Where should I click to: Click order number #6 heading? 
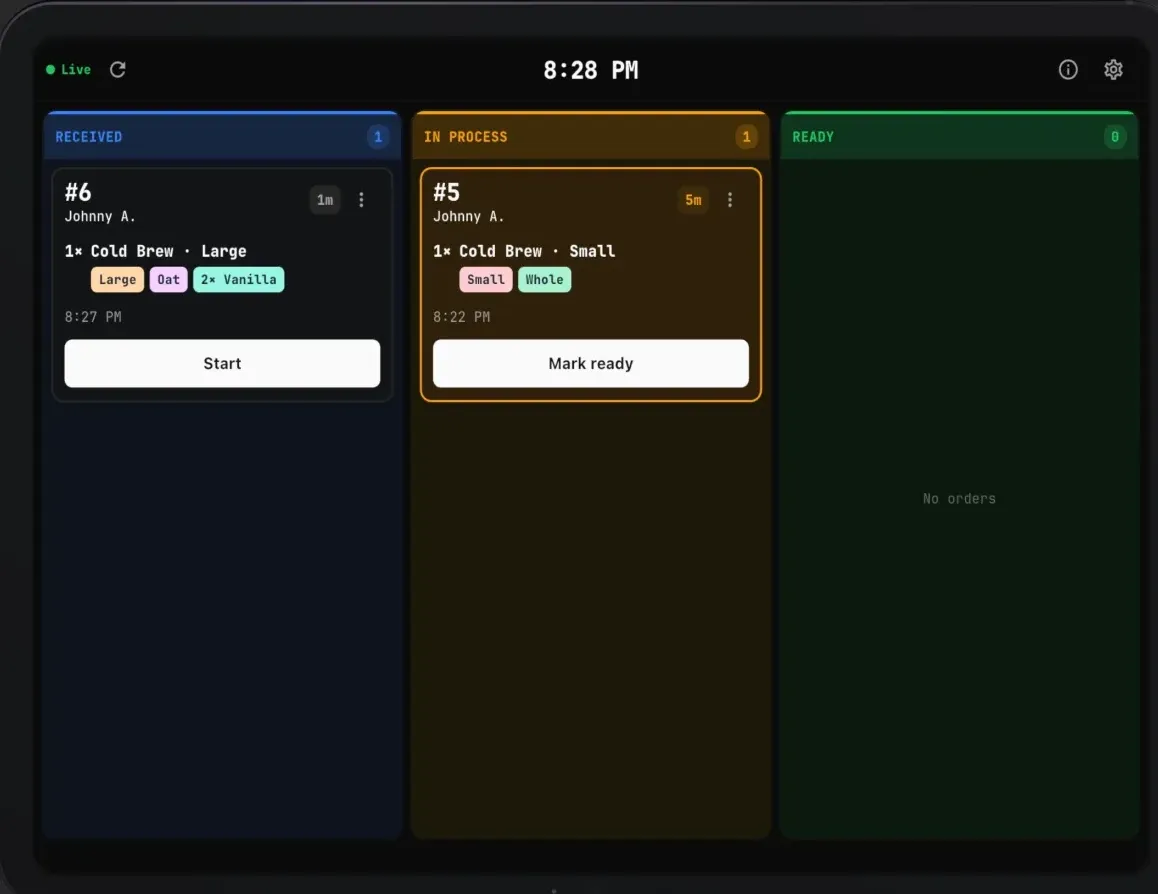78,193
